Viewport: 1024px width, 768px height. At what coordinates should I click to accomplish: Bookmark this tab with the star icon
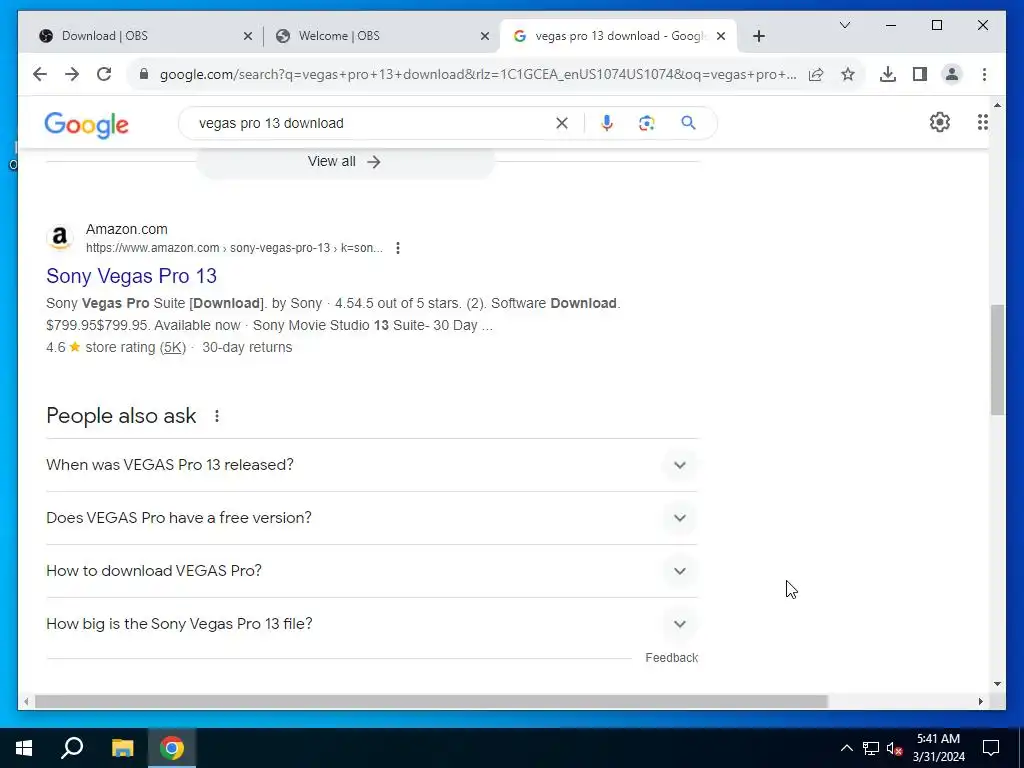coord(848,74)
